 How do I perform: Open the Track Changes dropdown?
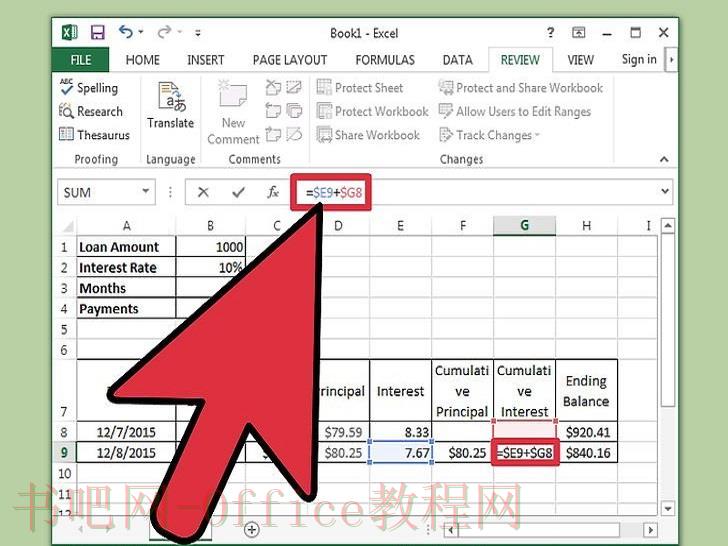[489, 135]
